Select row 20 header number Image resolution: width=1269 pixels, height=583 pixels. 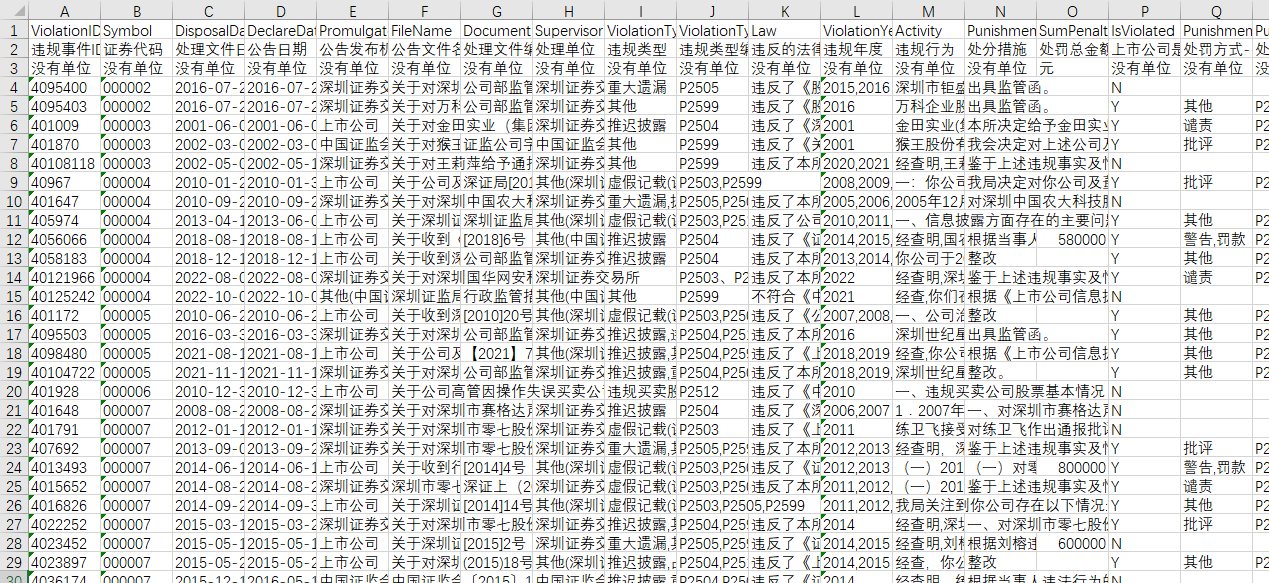(14, 392)
